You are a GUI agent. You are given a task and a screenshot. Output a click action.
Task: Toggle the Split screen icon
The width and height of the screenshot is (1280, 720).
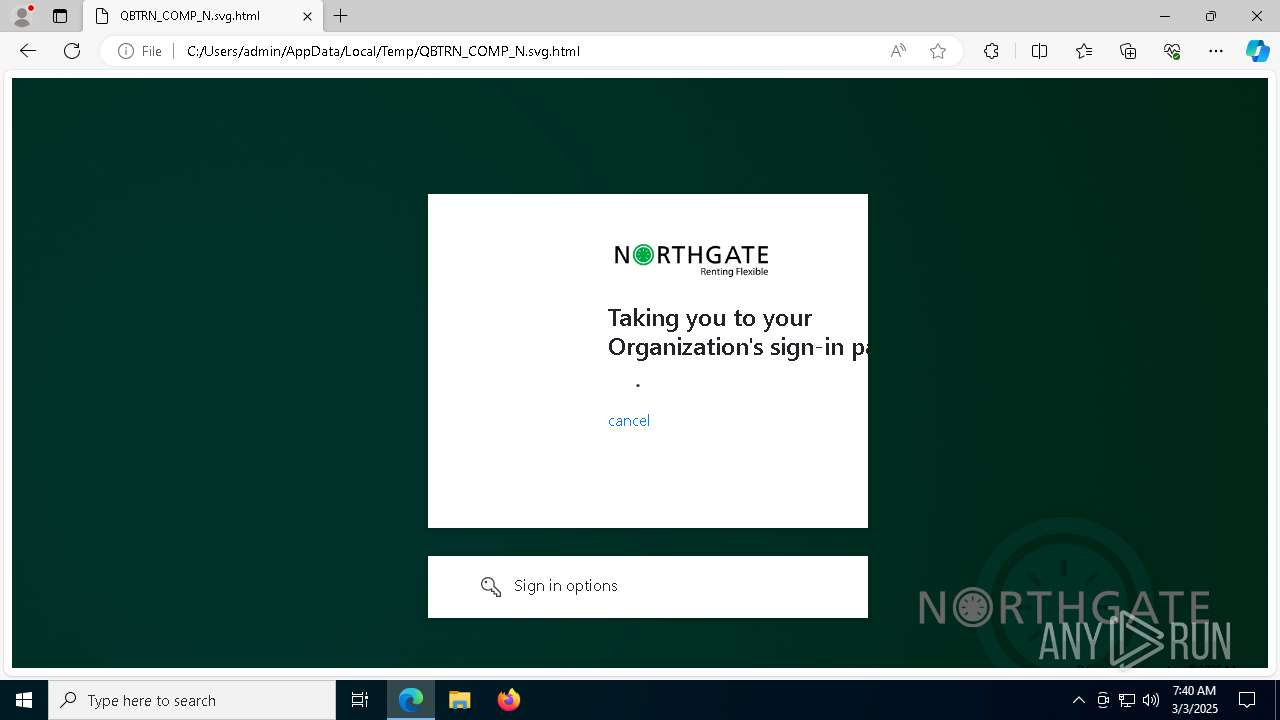(x=1039, y=51)
